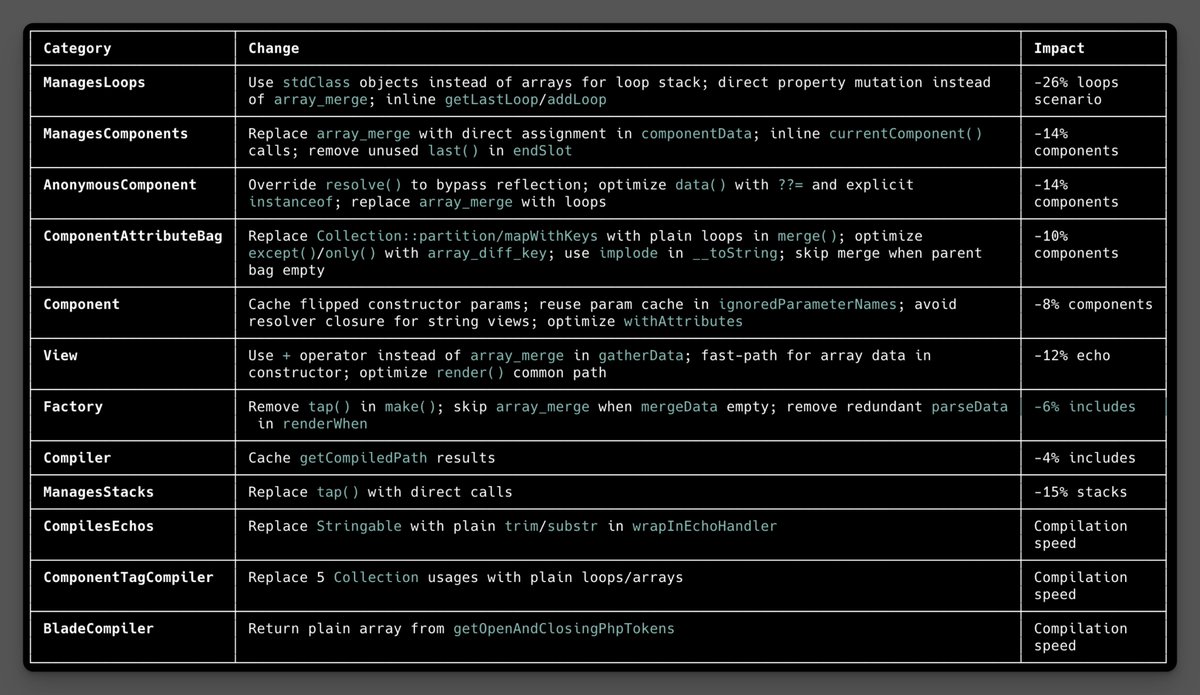
Task: Select the 'ManagesLoops' category cell
Action: pyautogui.click(x=94, y=82)
